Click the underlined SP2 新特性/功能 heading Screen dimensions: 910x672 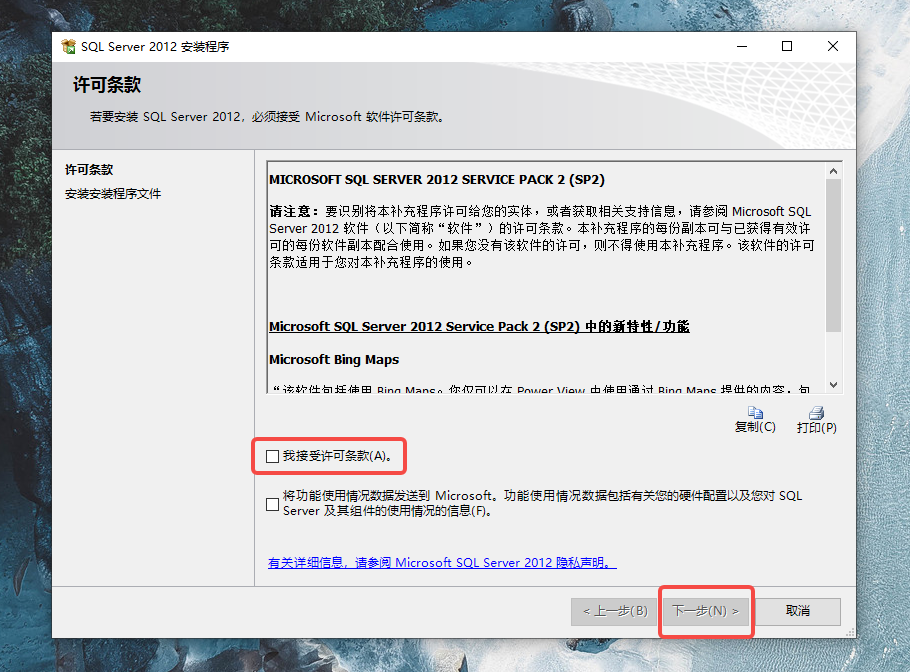[x=479, y=327]
